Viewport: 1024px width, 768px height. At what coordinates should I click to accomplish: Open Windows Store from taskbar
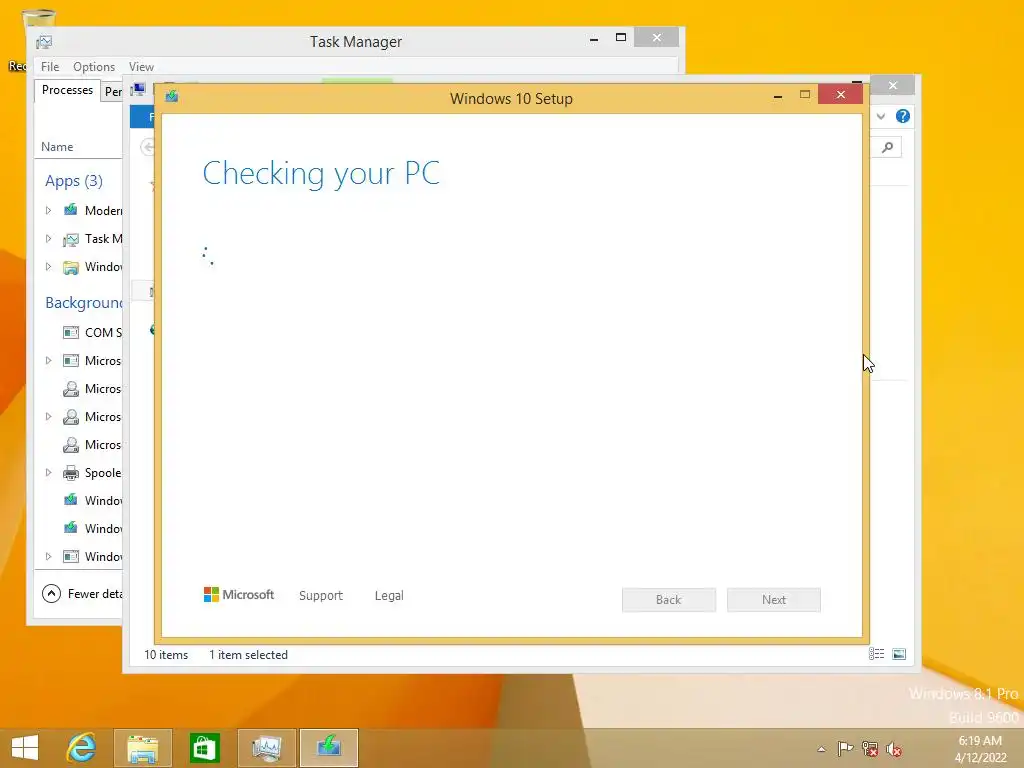coord(204,748)
